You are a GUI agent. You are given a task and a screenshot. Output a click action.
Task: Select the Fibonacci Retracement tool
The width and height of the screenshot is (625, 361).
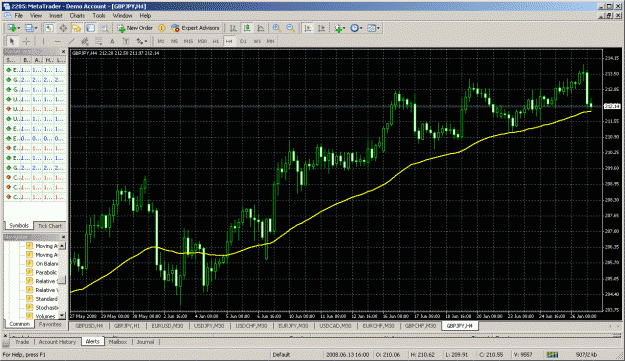[98, 41]
